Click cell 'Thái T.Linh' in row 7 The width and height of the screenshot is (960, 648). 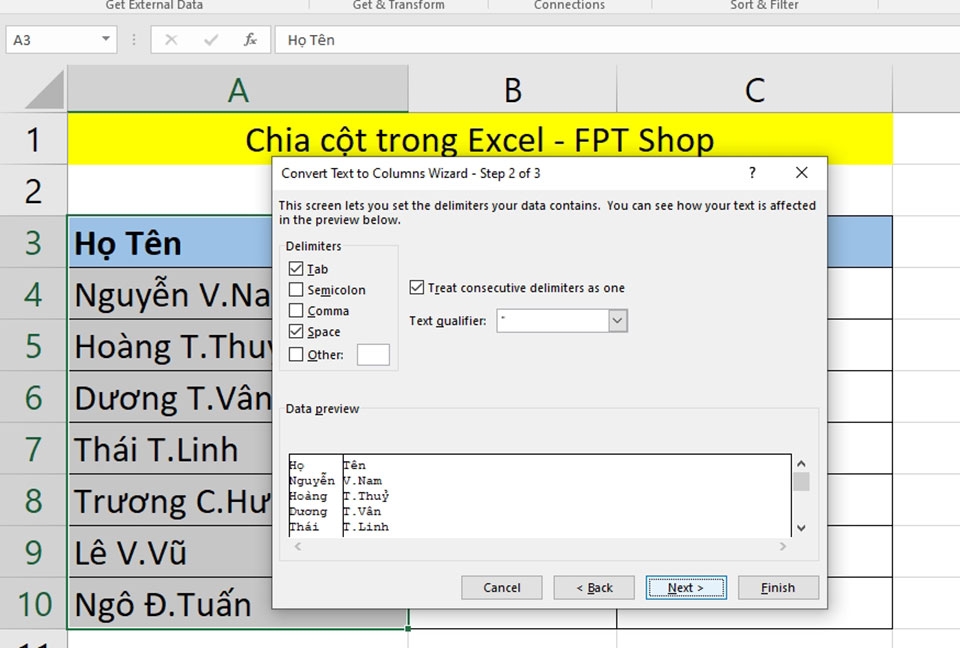[170, 449]
